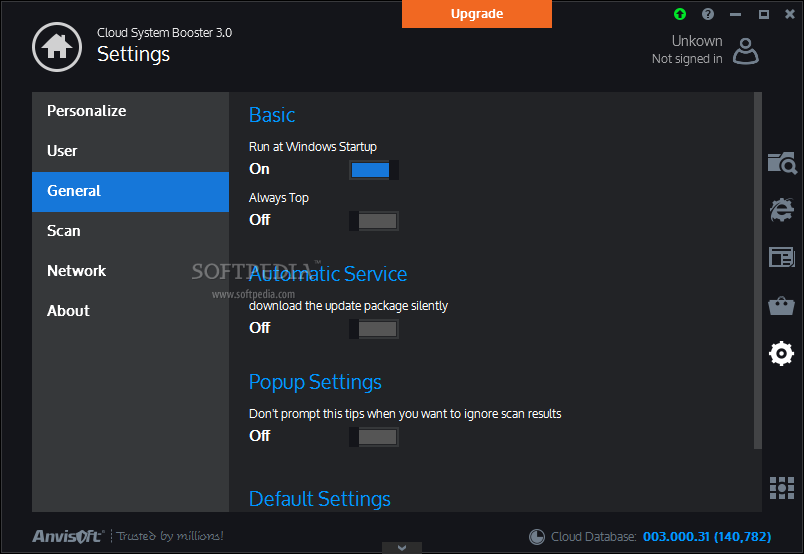Click the cloud database status icon
Screen dimensions: 804x554
pos(537,537)
